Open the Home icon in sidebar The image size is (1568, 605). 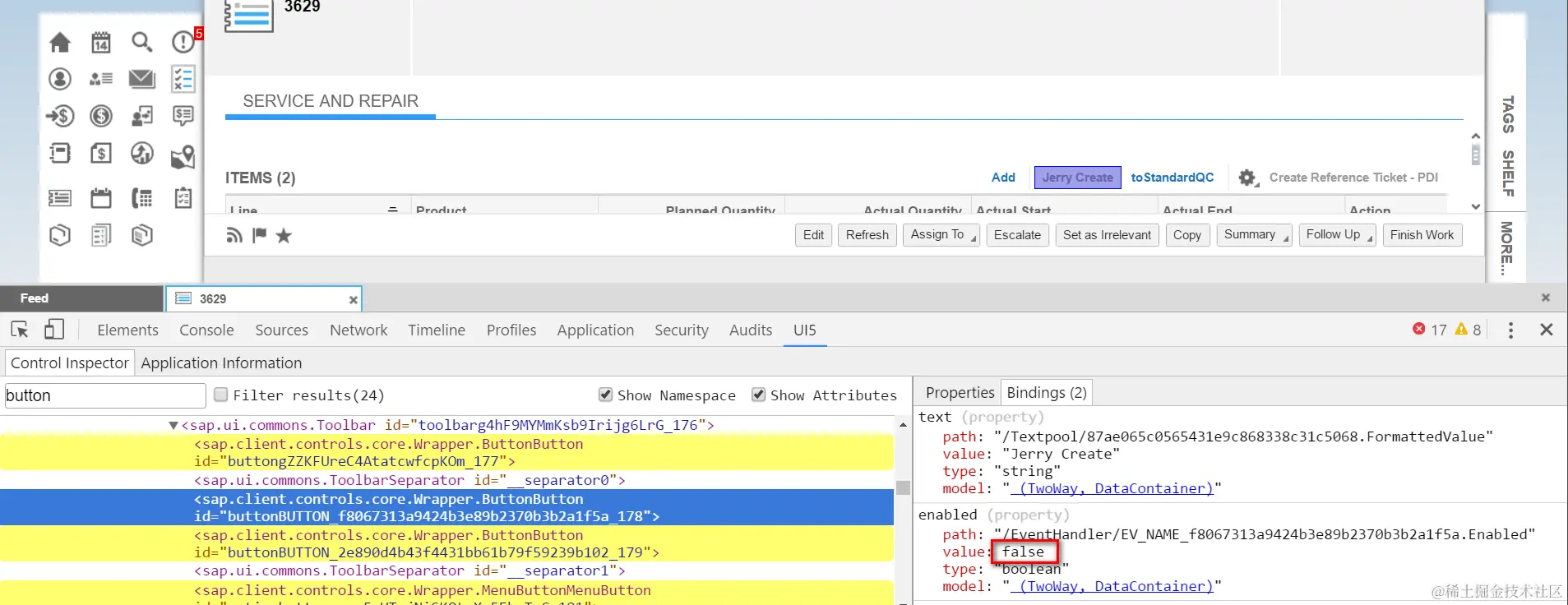point(60,42)
